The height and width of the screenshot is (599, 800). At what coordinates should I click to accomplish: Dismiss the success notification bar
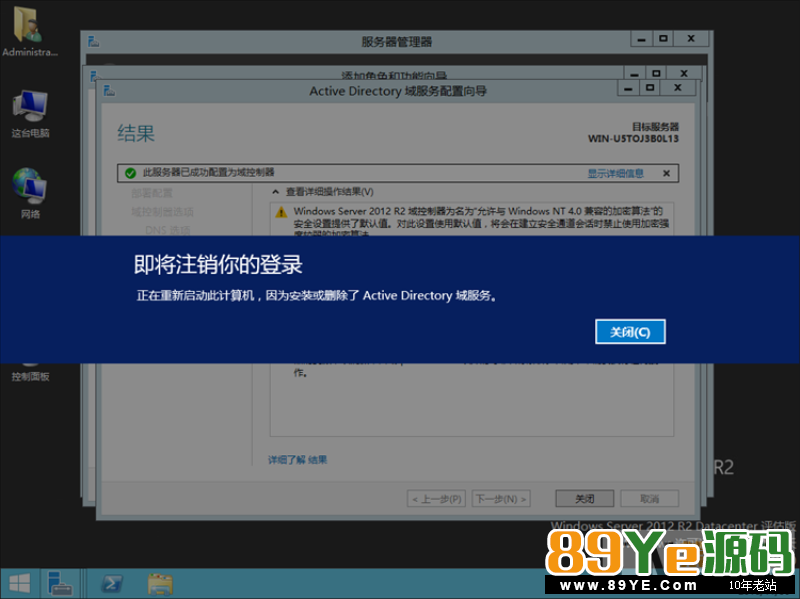(666, 173)
